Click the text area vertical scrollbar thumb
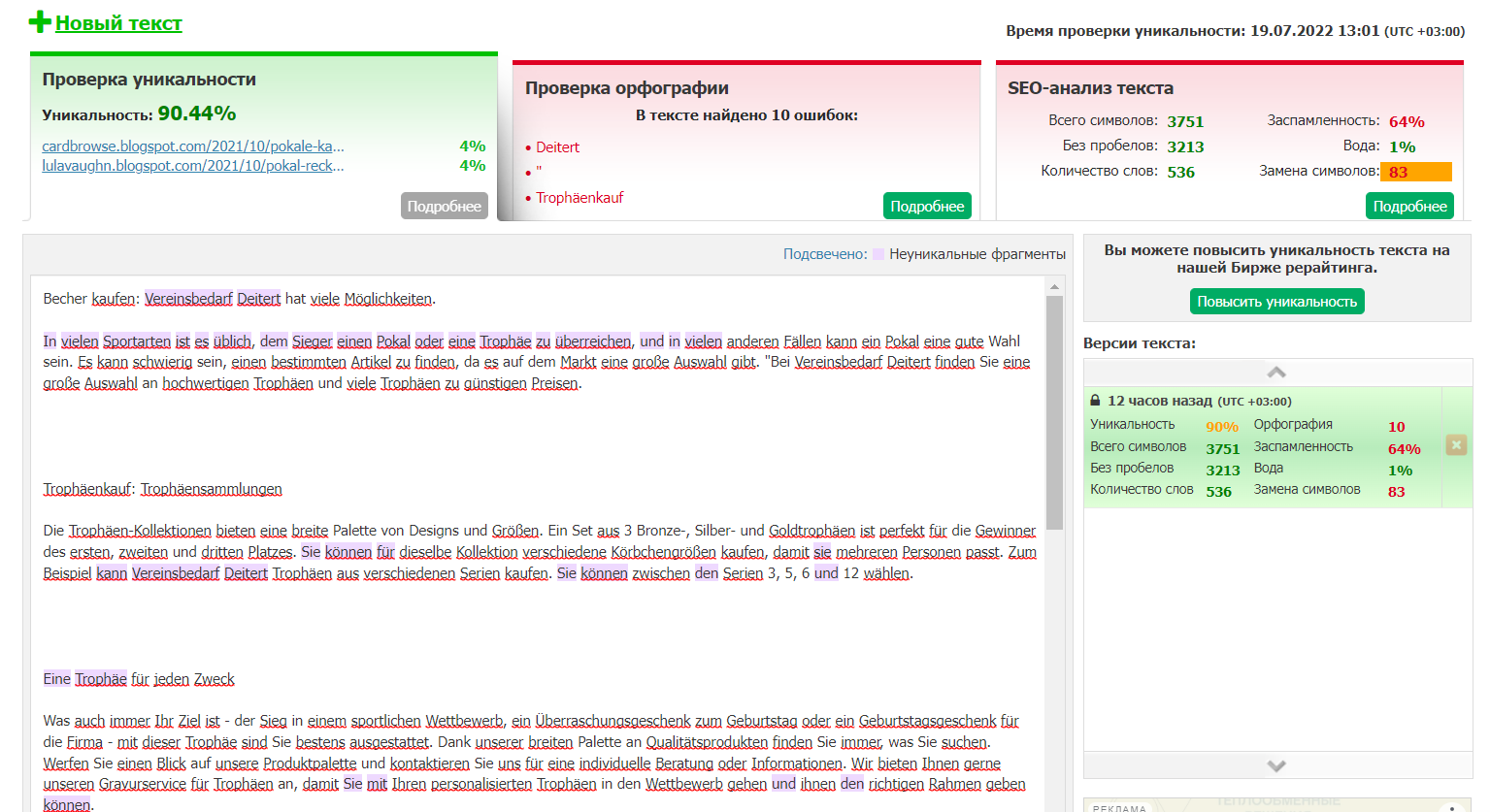Image resolution: width=1490 pixels, height=812 pixels. (1054, 411)
